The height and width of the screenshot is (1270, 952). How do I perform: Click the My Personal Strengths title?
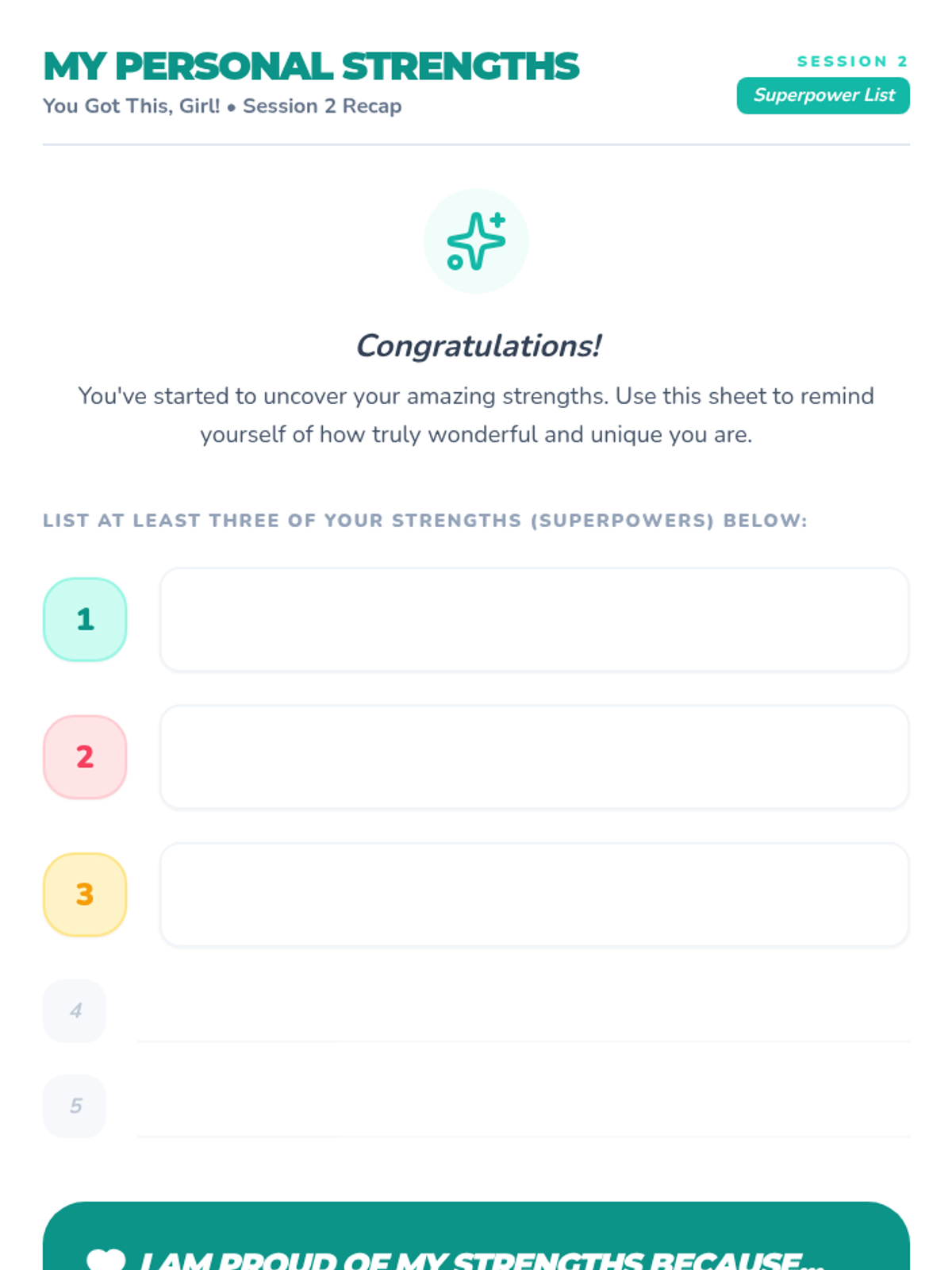point(311,67)
